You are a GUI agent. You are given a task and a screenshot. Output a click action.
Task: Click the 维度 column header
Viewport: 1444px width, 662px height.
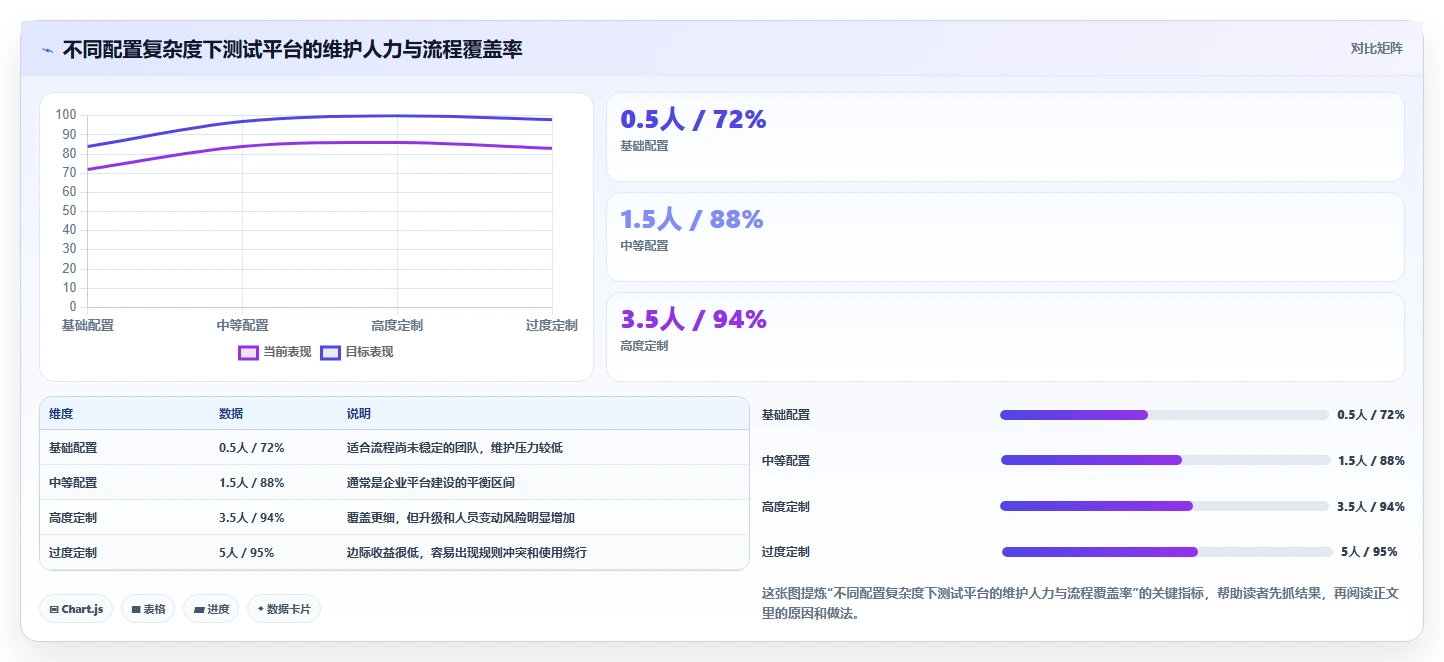61,414
